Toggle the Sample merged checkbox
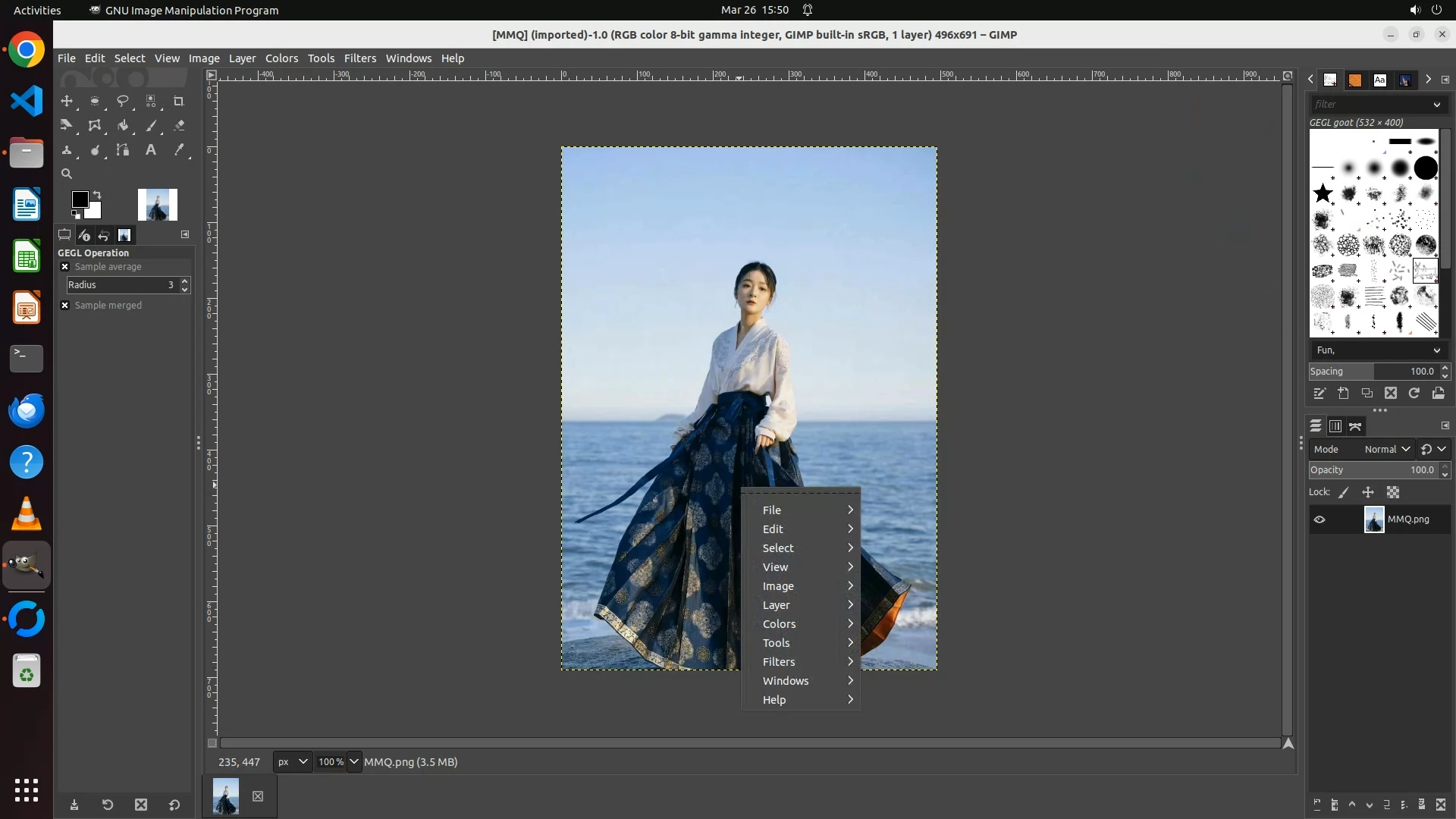The image size is (1456, 819). (x=65, y=306)
